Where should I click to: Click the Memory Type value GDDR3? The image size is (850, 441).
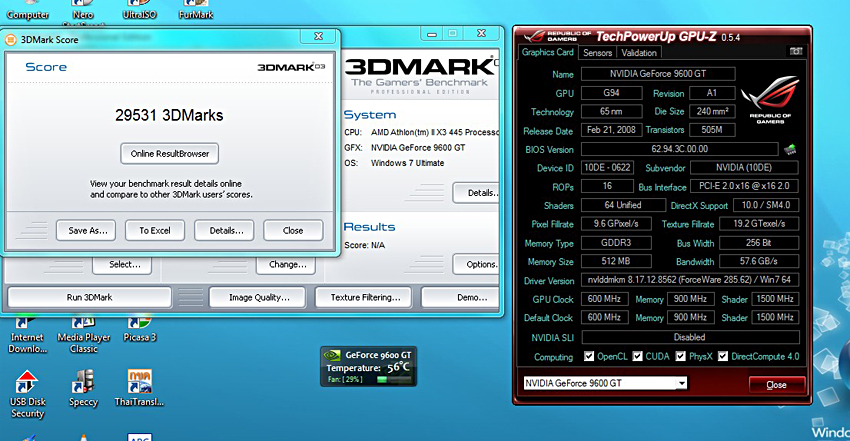tap(616, 243)
